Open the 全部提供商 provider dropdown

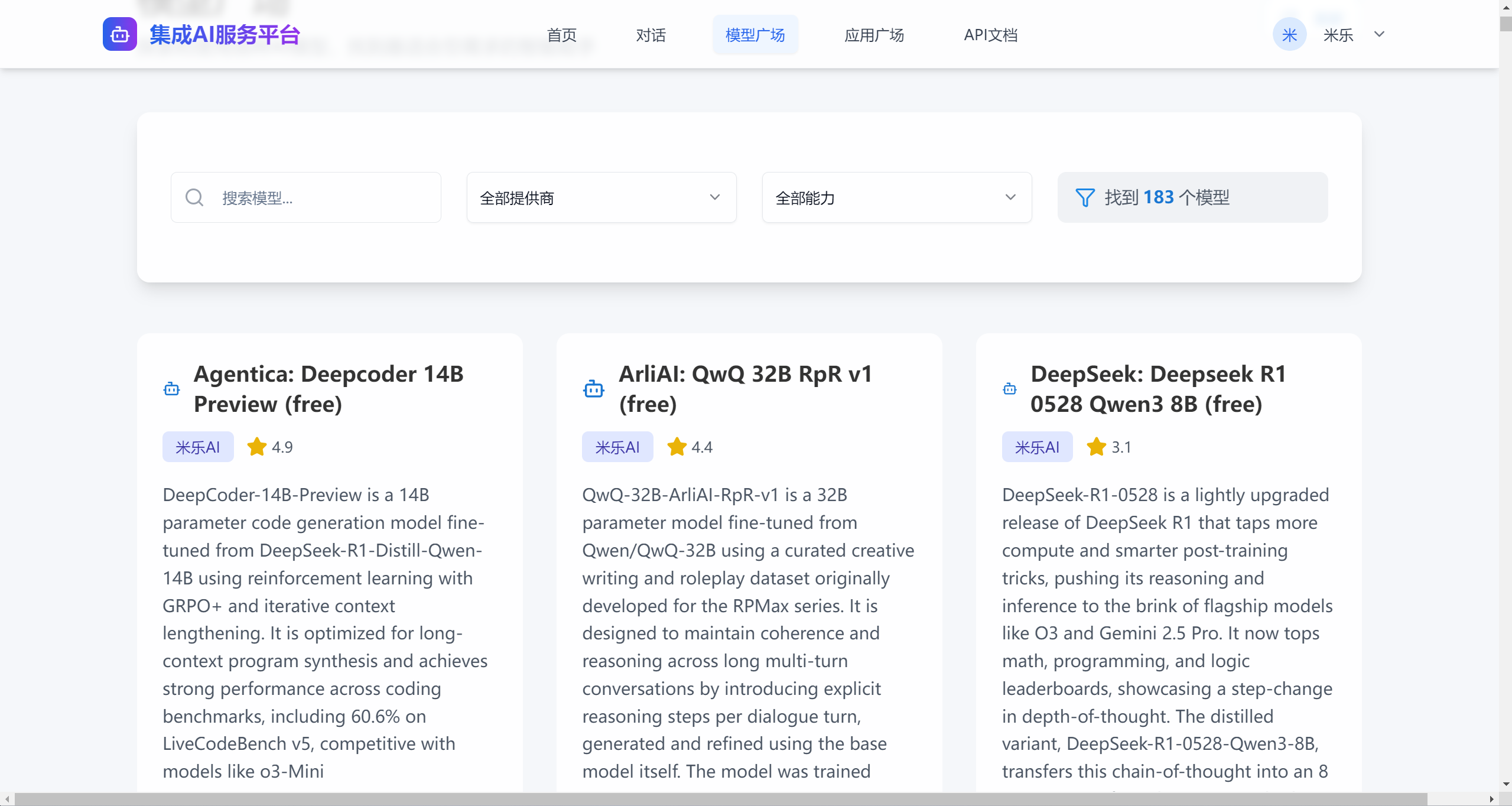click(601, 197)
